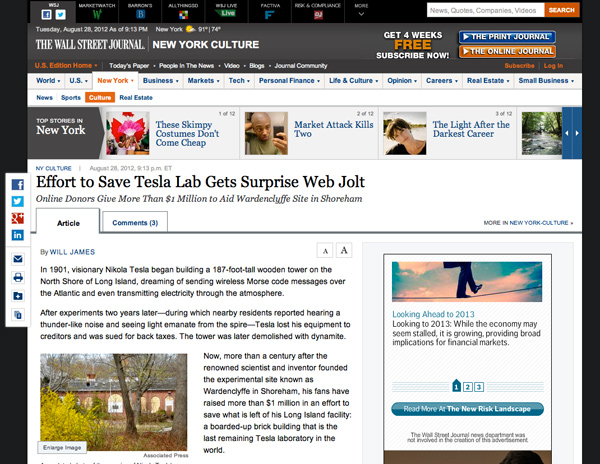Image resolution: width=600 pixels, height=464 pixels.
Task: Open New York section menu
Action: coord(115,81)
